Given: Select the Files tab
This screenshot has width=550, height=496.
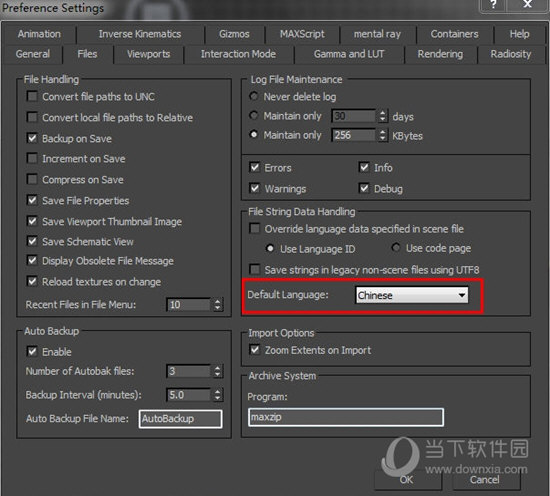Looking at the screenshot, I should [x=87, y=54].
